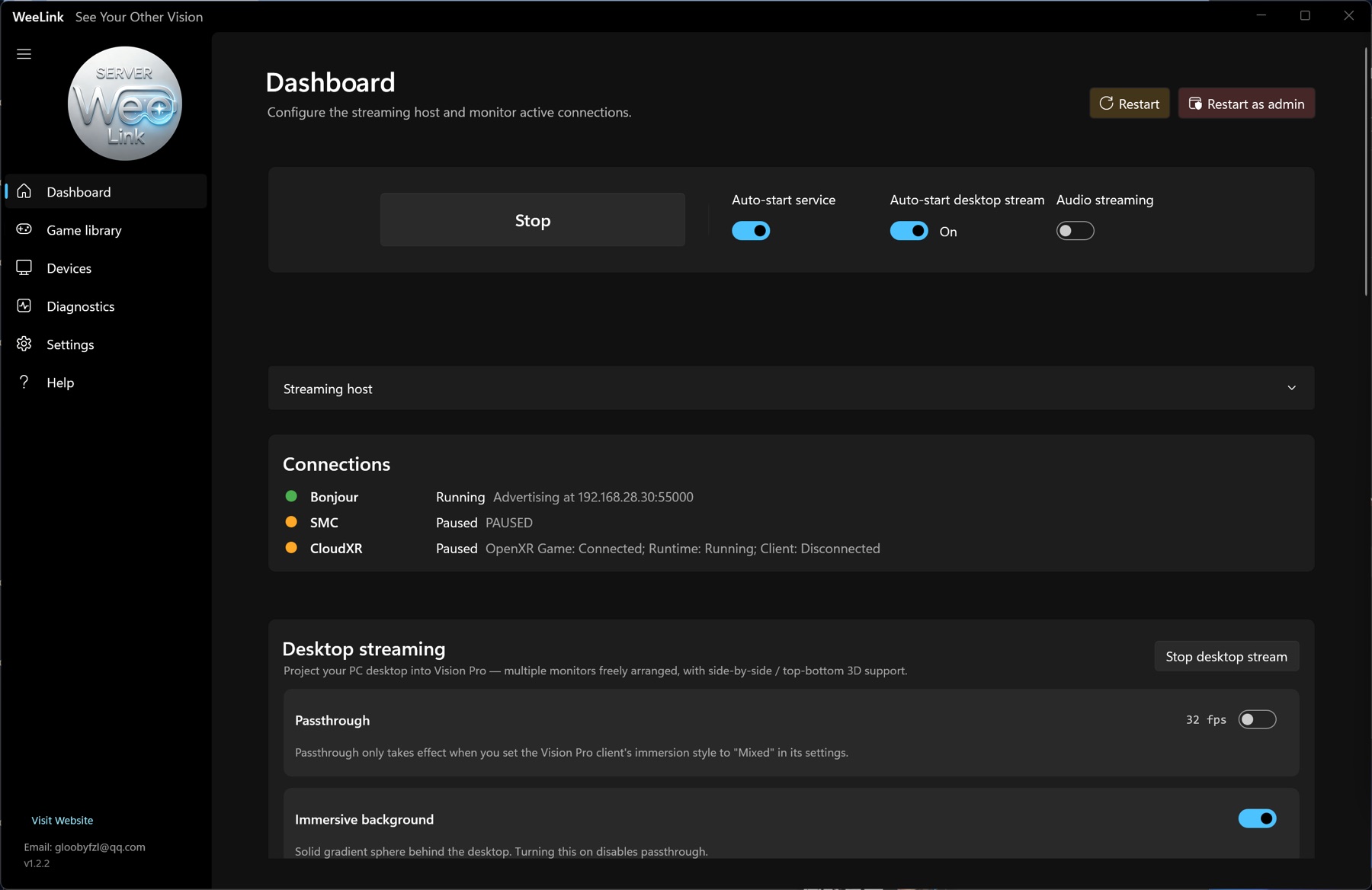Viewport: 1372px width, 890px height.
Task: Click the Desktop streaming heading
Action: [364, 649]
